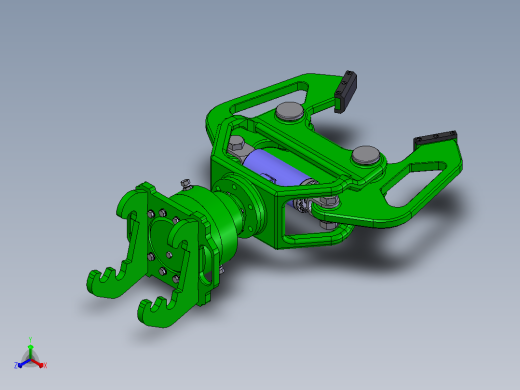The height and width of the screenshot is (390, 520).
Task: Pick the black pad on the upper jaw tip
Action: tap(345, 91)
